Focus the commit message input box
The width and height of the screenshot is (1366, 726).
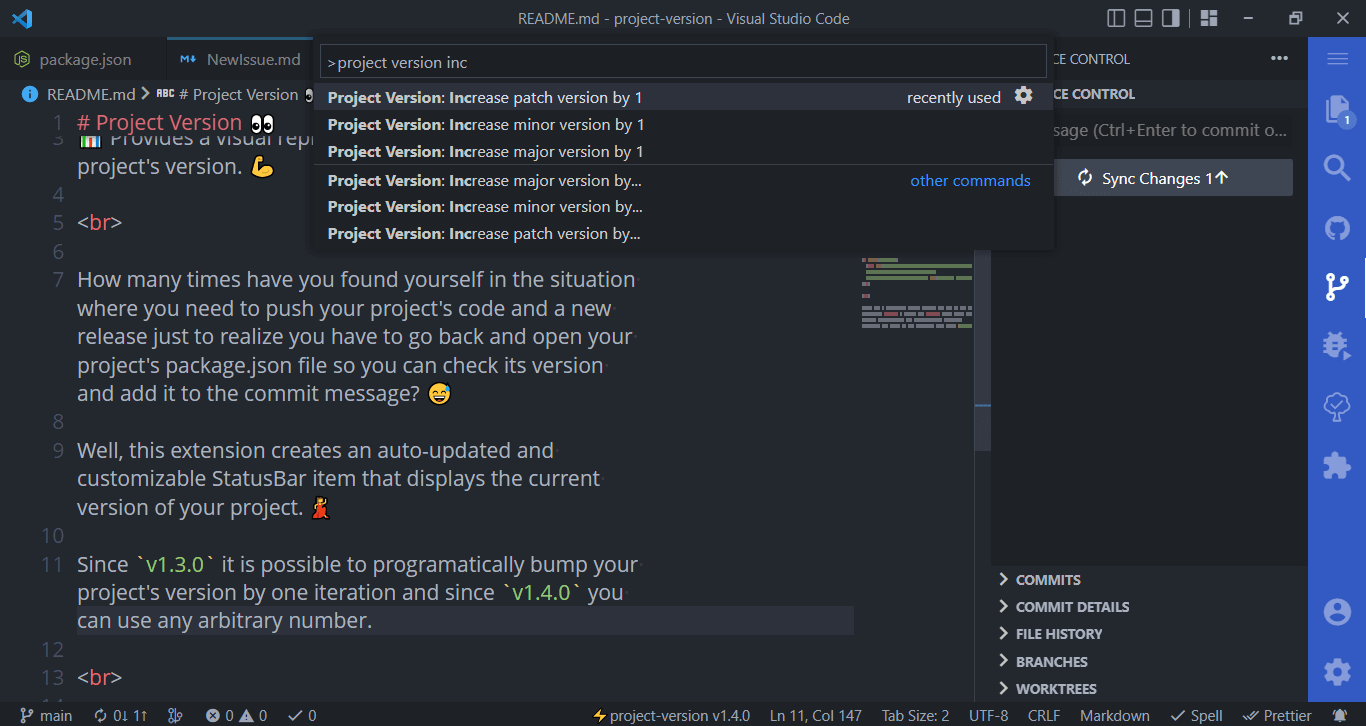[1172, 130]
